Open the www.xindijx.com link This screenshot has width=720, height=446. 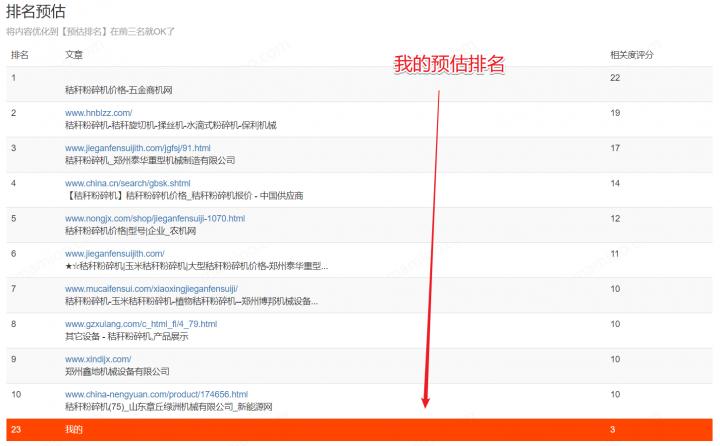tap(98, 359)
